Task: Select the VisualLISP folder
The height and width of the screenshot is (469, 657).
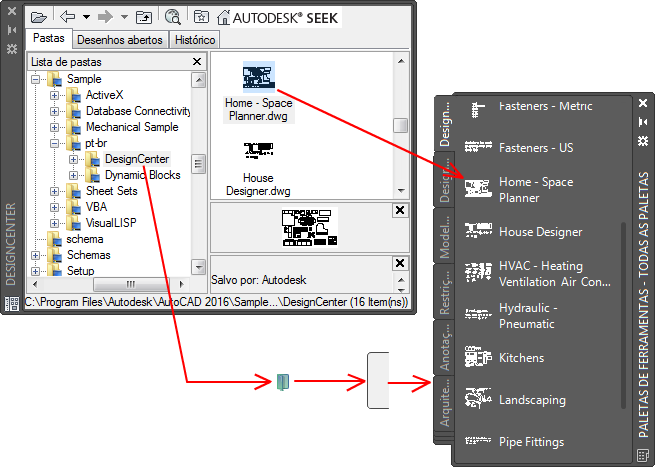Action: coord(111,223)
